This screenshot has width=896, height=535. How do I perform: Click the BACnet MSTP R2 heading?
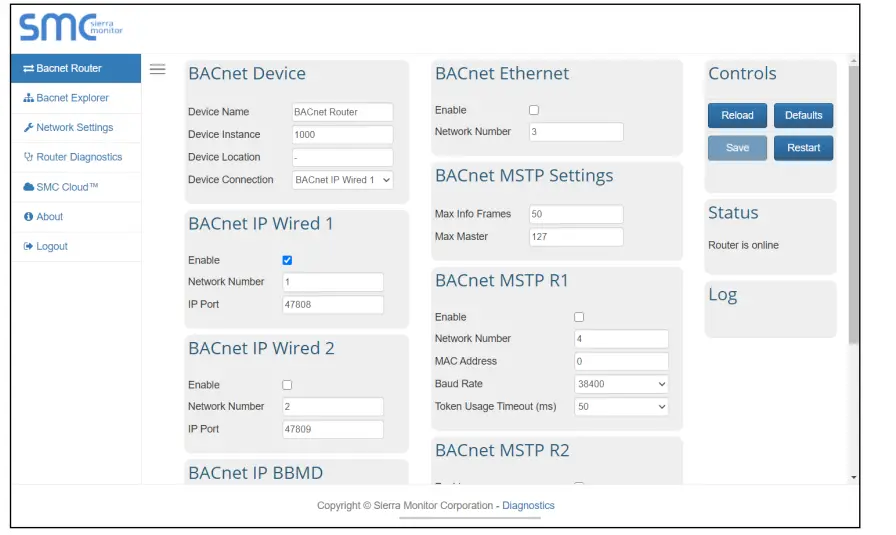tap(502, 450)
